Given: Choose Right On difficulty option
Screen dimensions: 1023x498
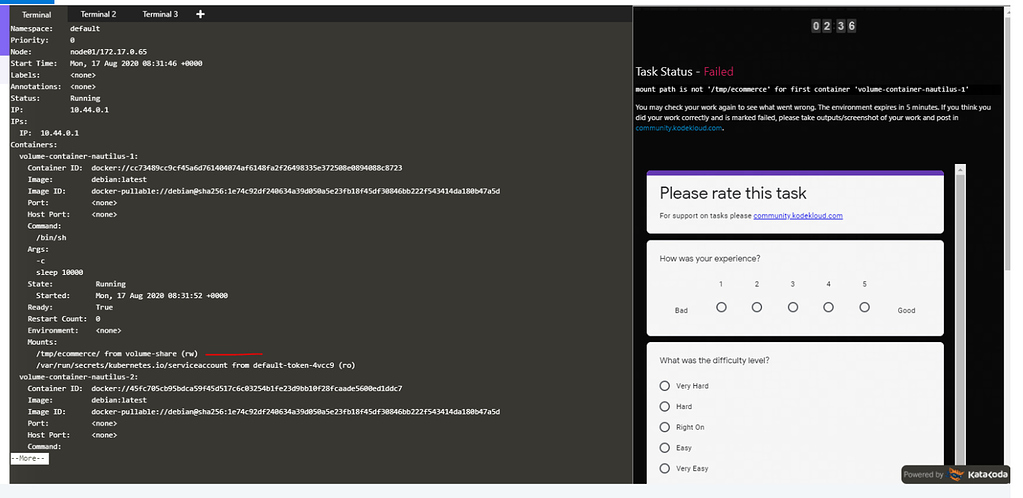Looking at the screenshot, I should click(665, 427).
